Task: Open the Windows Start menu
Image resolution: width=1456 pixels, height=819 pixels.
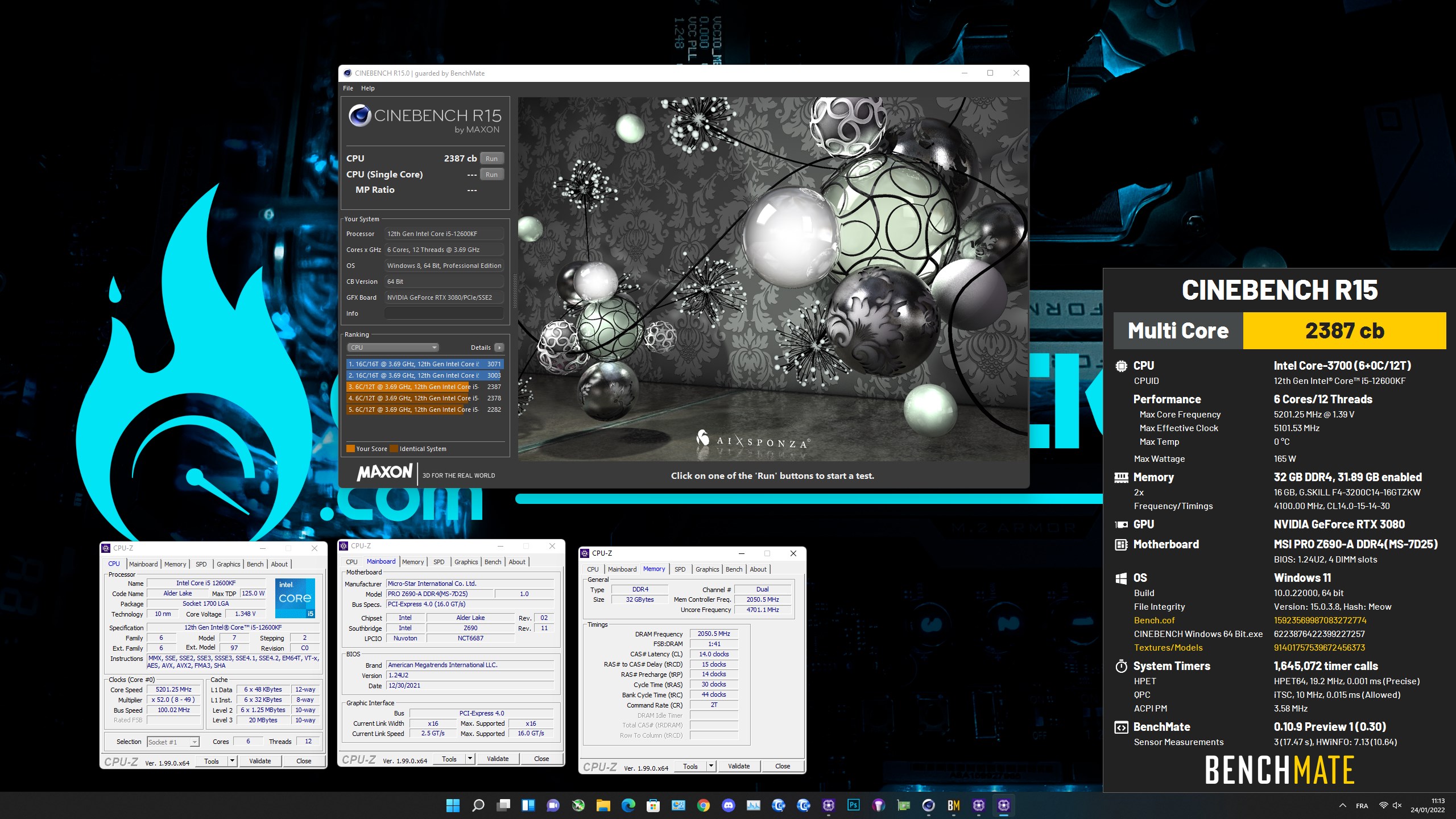Action: pos(453,805)
